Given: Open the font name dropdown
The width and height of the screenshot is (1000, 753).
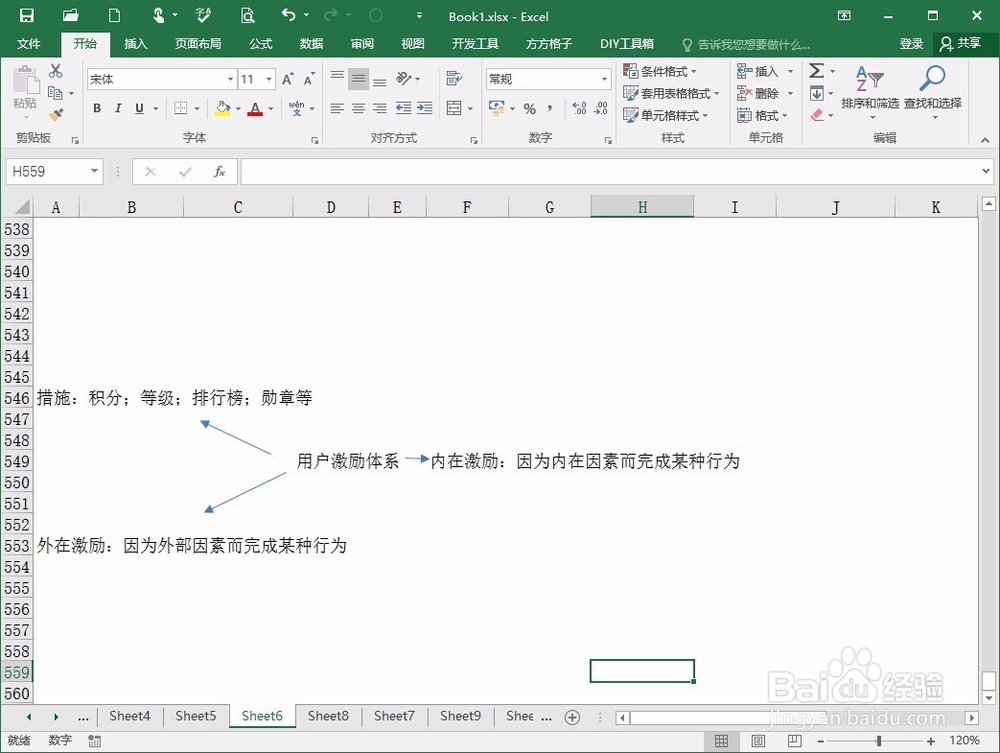Looking at the screenshot, I should pos(230,79).
